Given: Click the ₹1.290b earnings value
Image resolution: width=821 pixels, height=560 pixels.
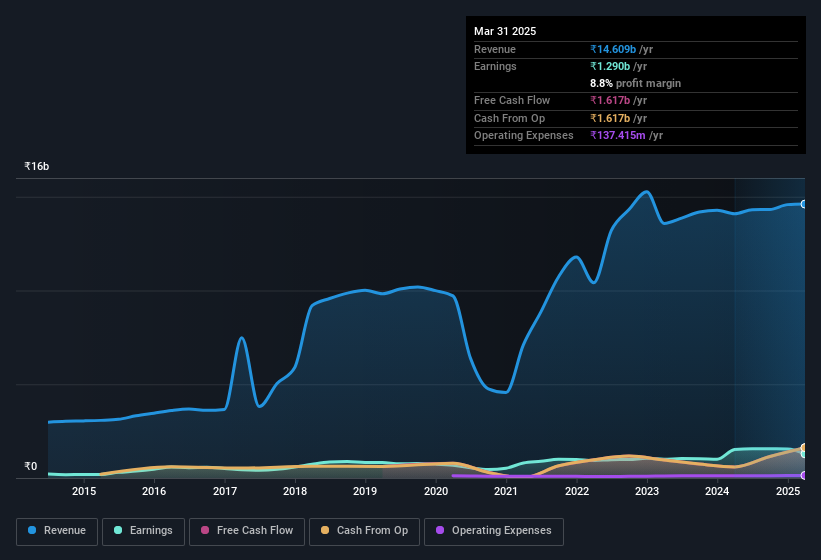Looking at the screenshot, I should click(x=610, y=66).
